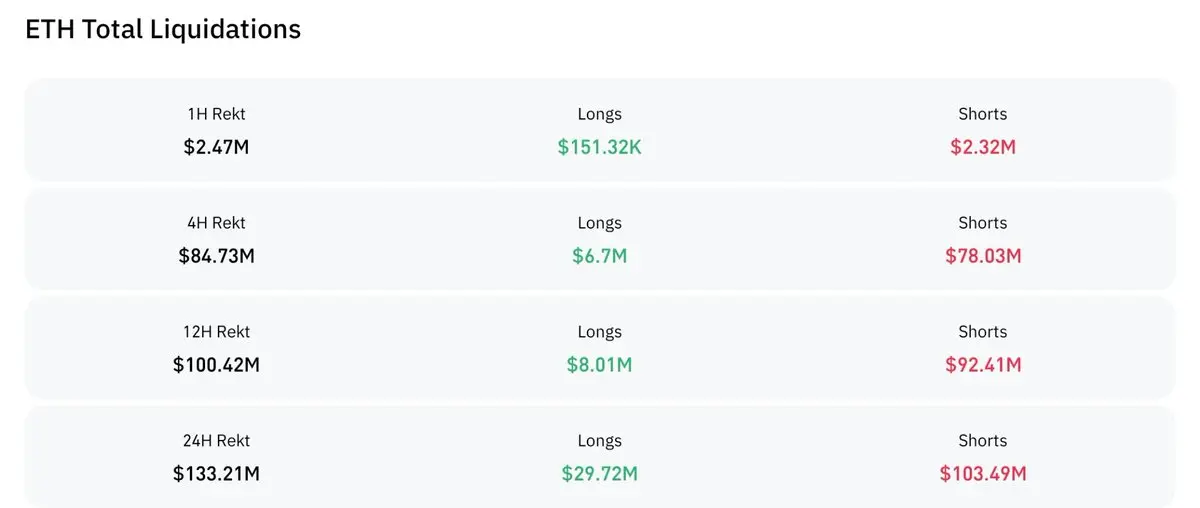
Task: Select the 4H Rekt label
Action: (x=216, y=223)
